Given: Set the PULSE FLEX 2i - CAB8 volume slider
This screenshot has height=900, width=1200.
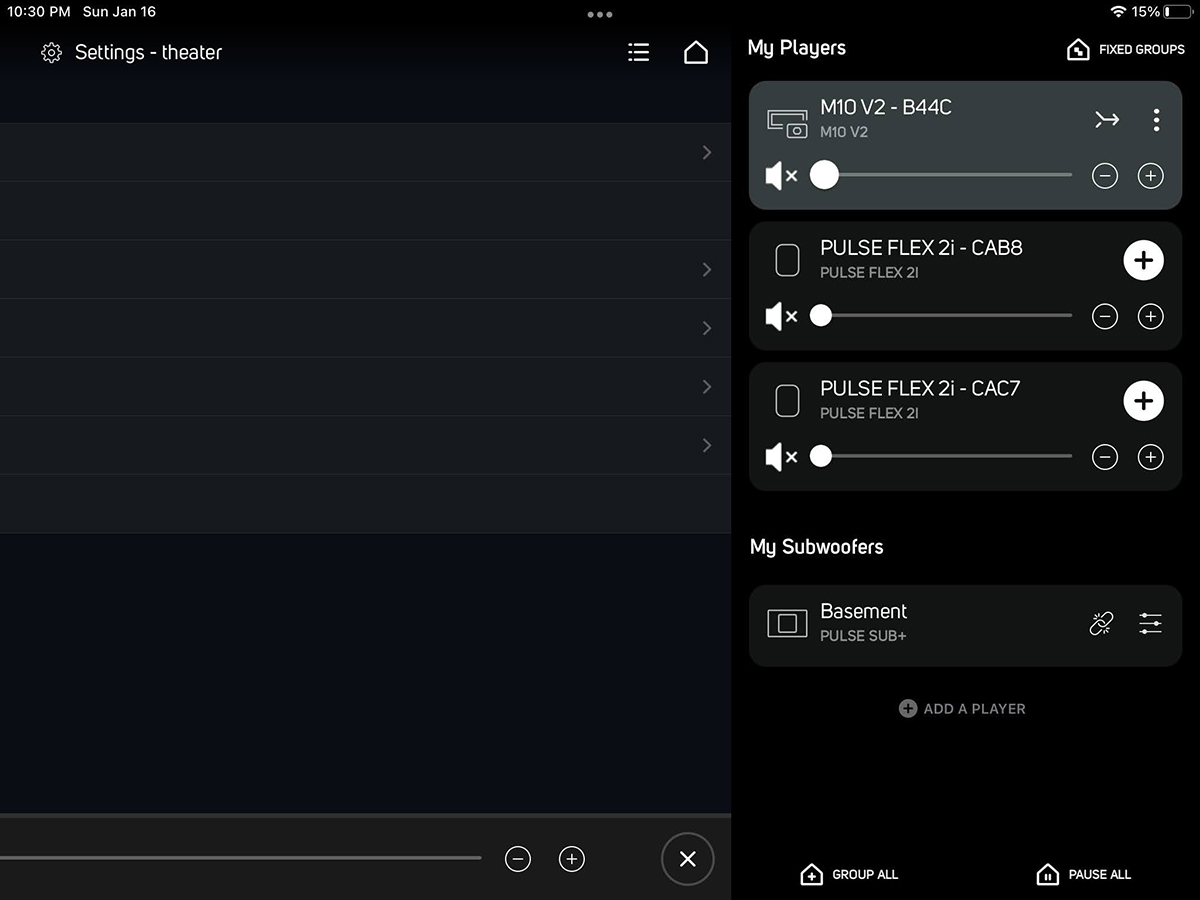Looking at the screenshot, I should (941, 316).
